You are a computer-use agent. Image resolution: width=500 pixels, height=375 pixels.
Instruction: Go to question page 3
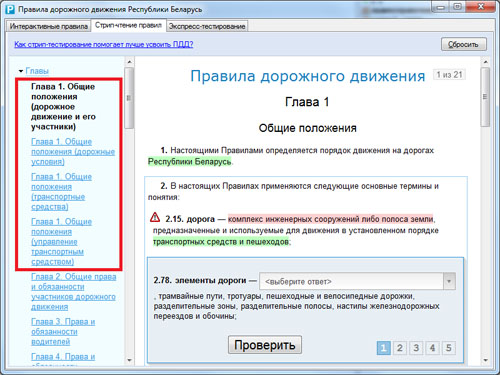[416, 348]
